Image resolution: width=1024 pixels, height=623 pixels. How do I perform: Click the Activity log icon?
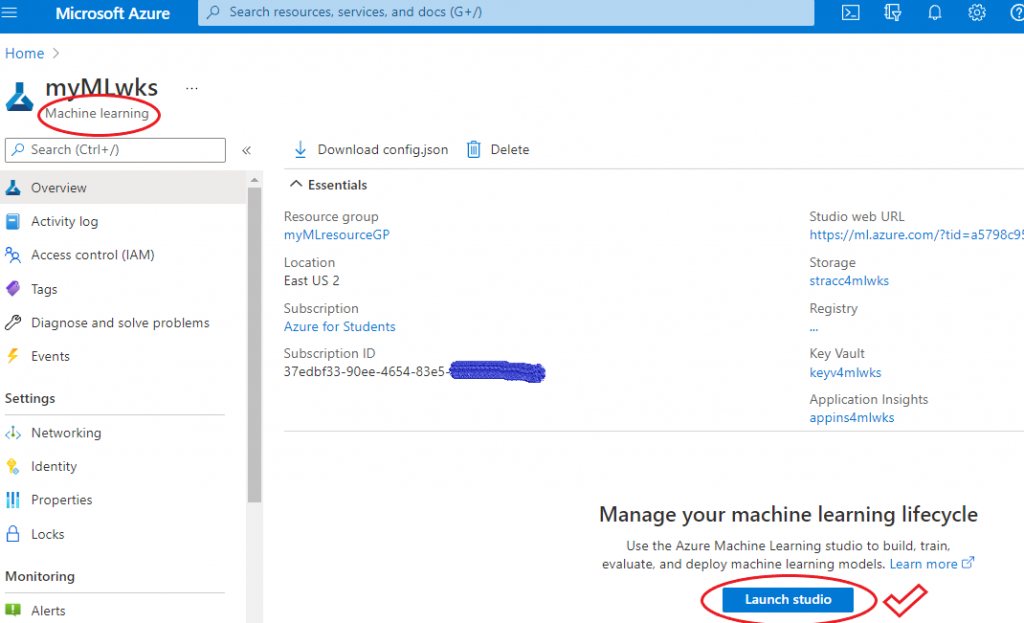(12, 221)
